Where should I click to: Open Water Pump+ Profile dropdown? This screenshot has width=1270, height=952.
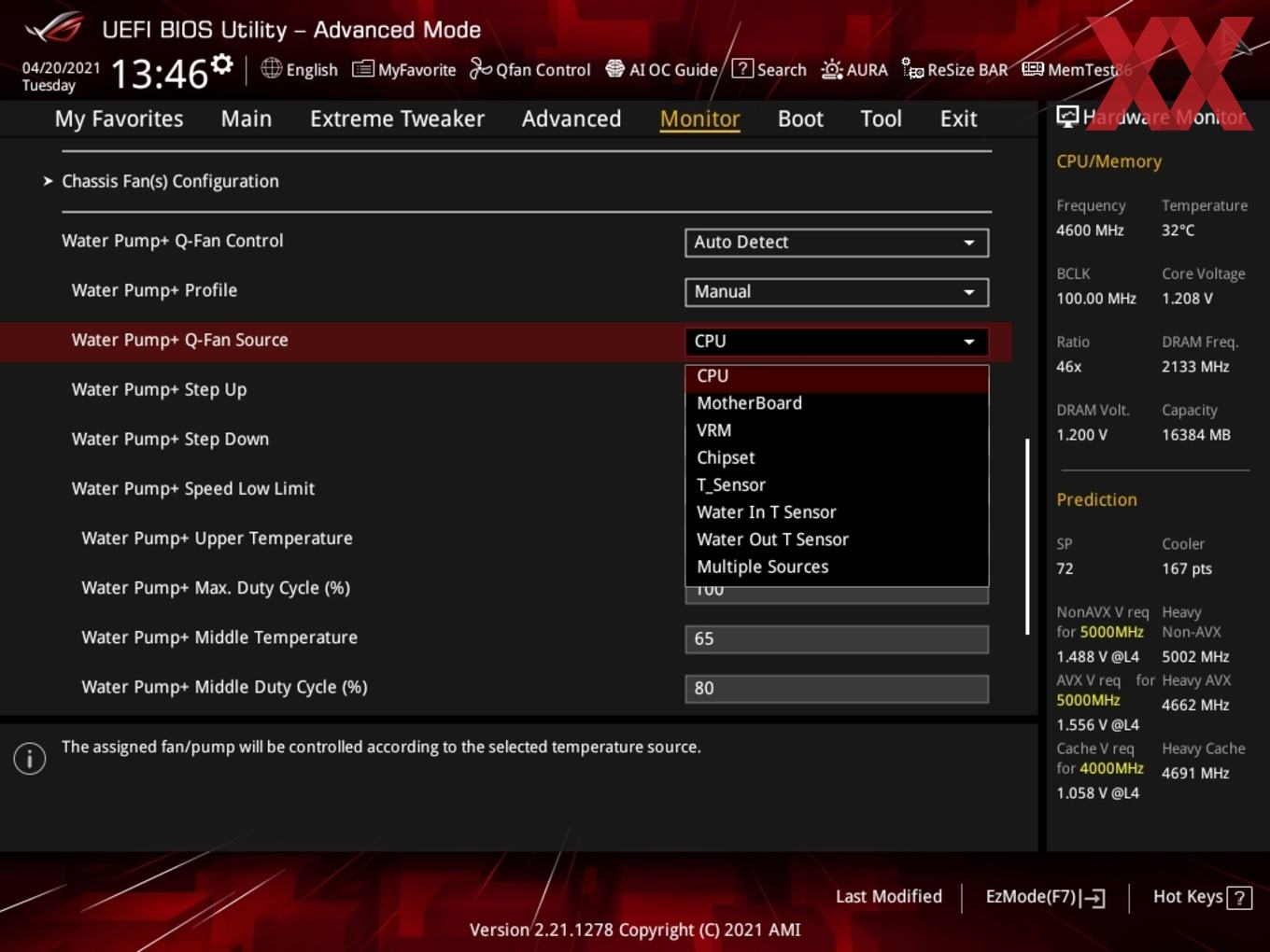[x=837, y=292]
